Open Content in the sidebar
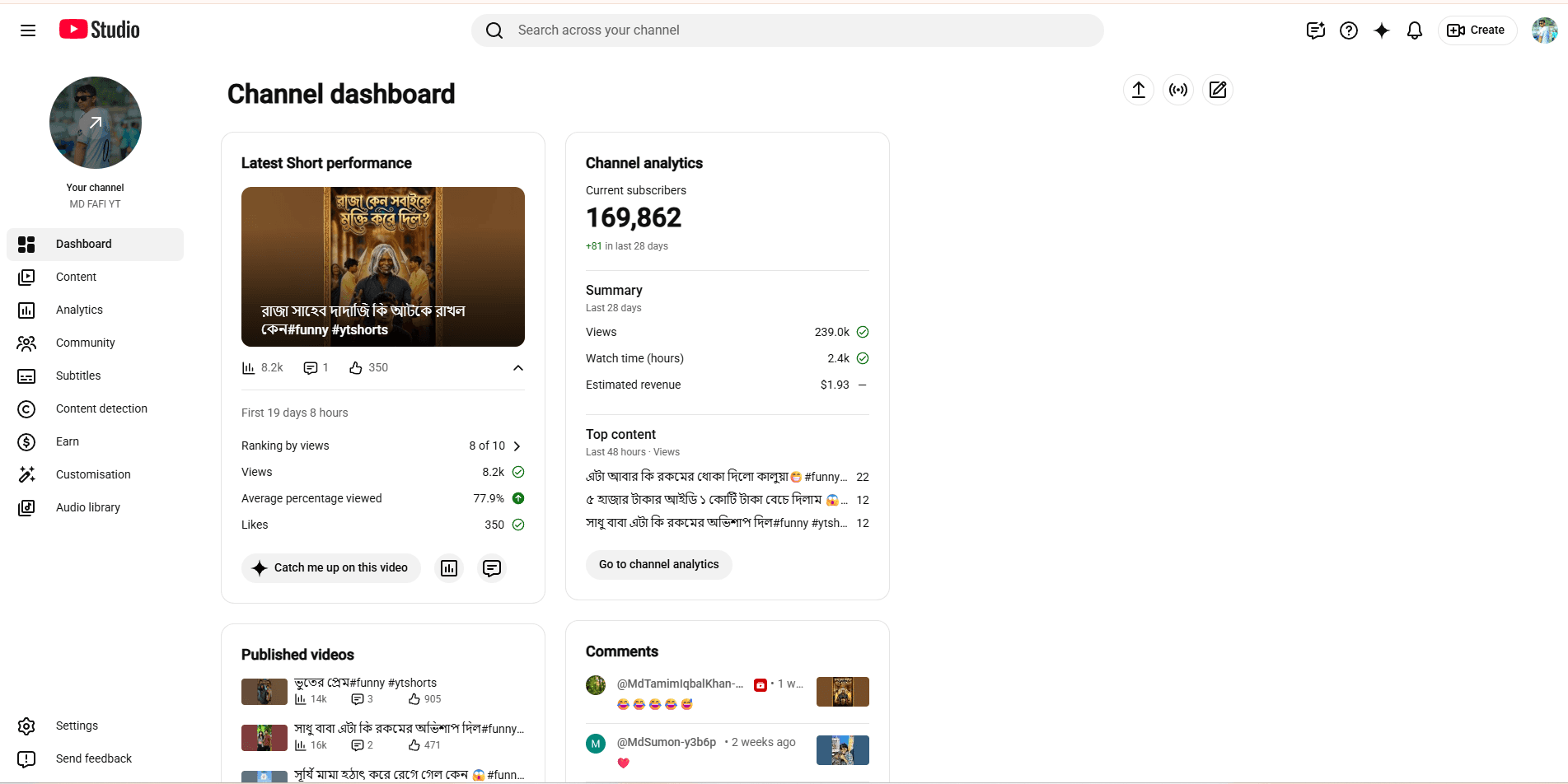This screenshot has width=1568, height=784. coord(96,278)
